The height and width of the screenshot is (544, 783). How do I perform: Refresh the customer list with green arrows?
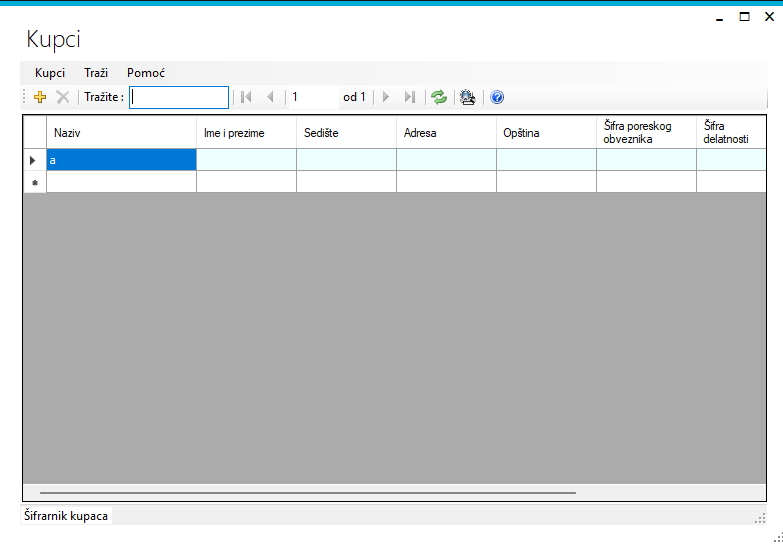[439, 97]
